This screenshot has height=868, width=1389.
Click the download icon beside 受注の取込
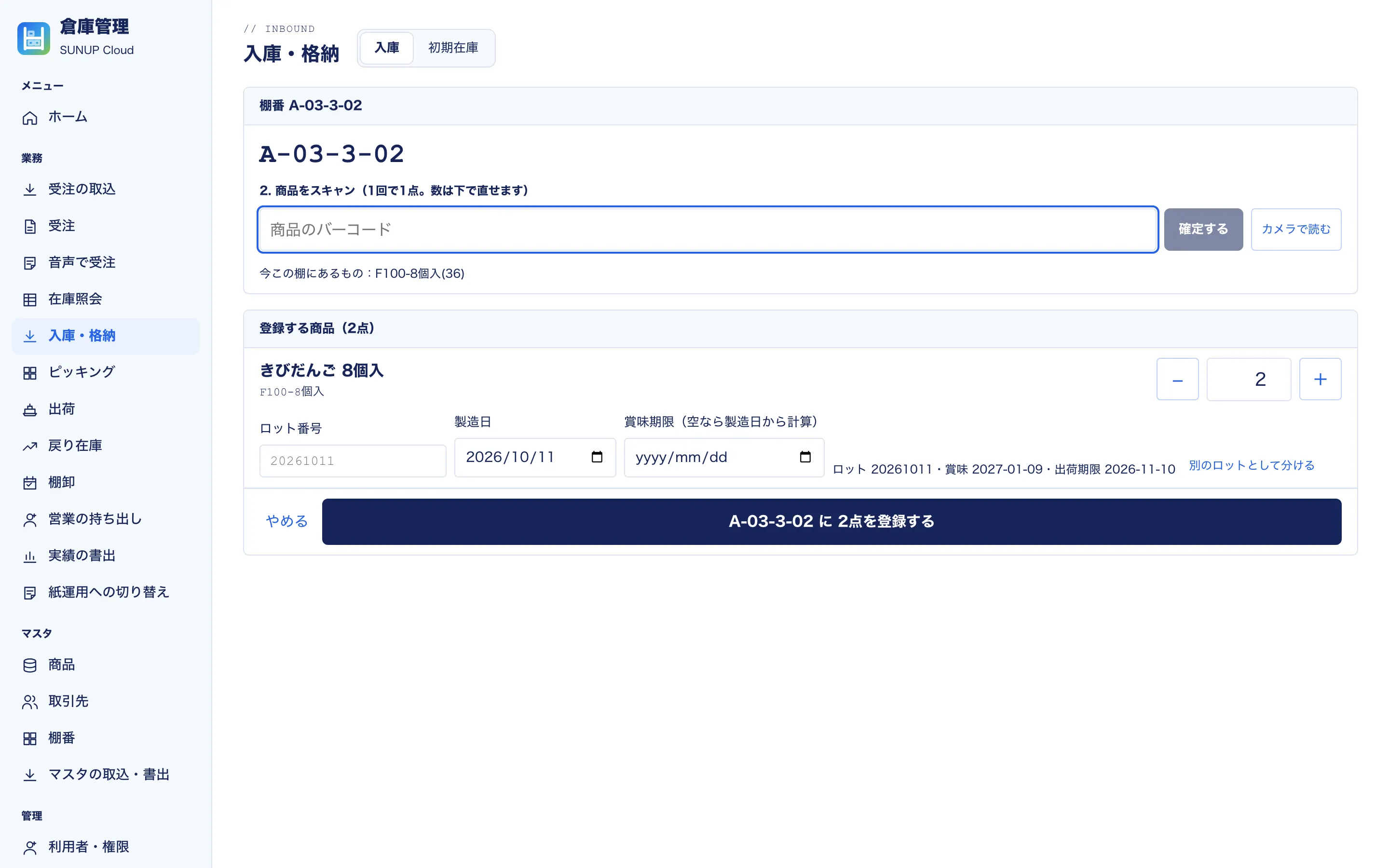pos(30,190)
